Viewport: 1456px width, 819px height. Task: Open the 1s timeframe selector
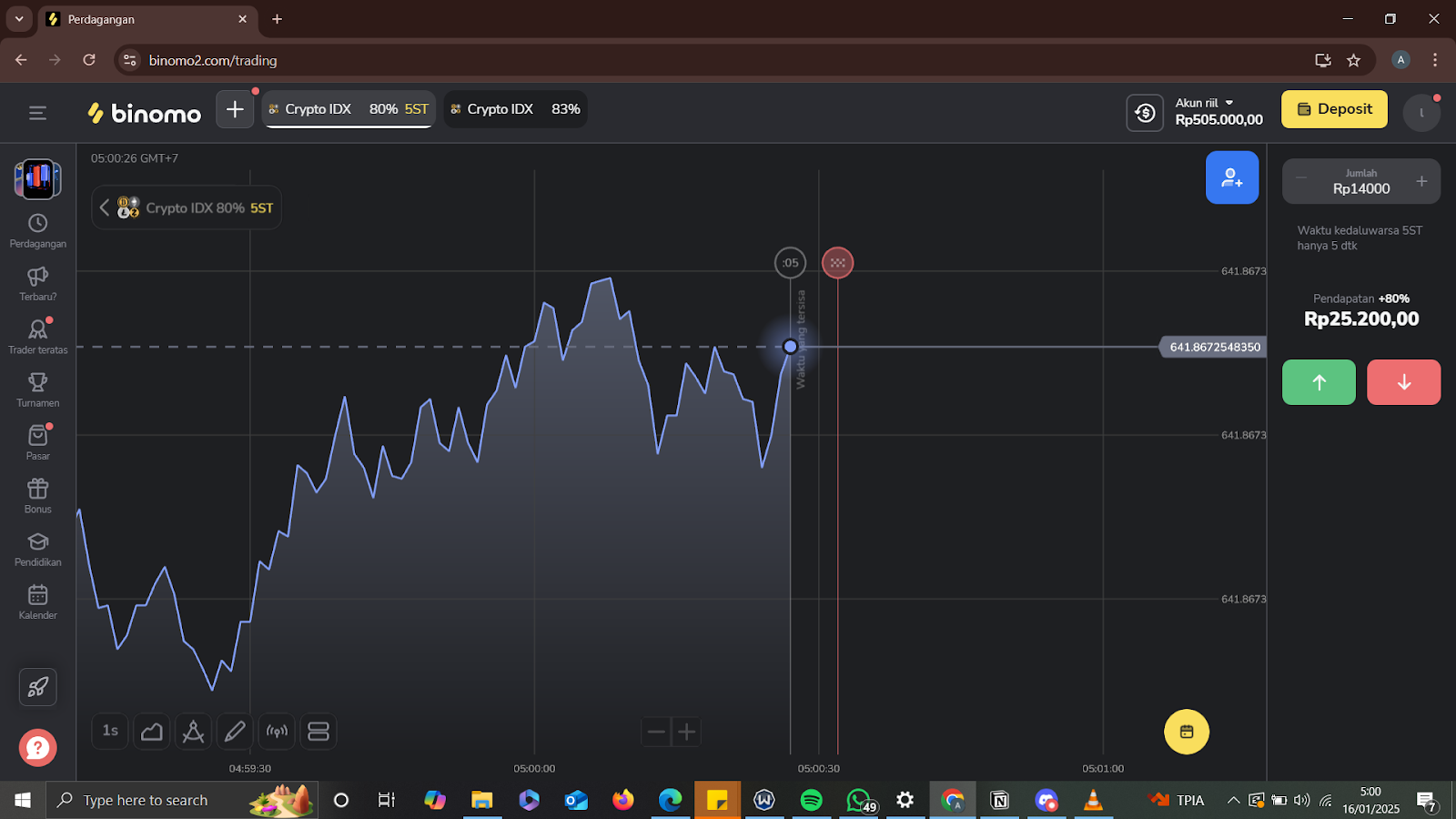point(110,732)
